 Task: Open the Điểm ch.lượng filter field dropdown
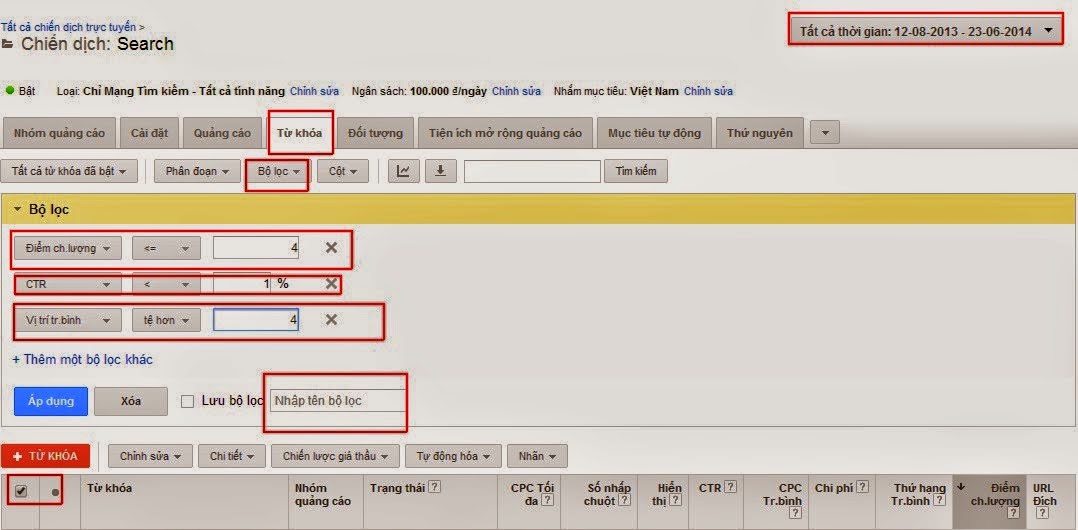point(67,248)
